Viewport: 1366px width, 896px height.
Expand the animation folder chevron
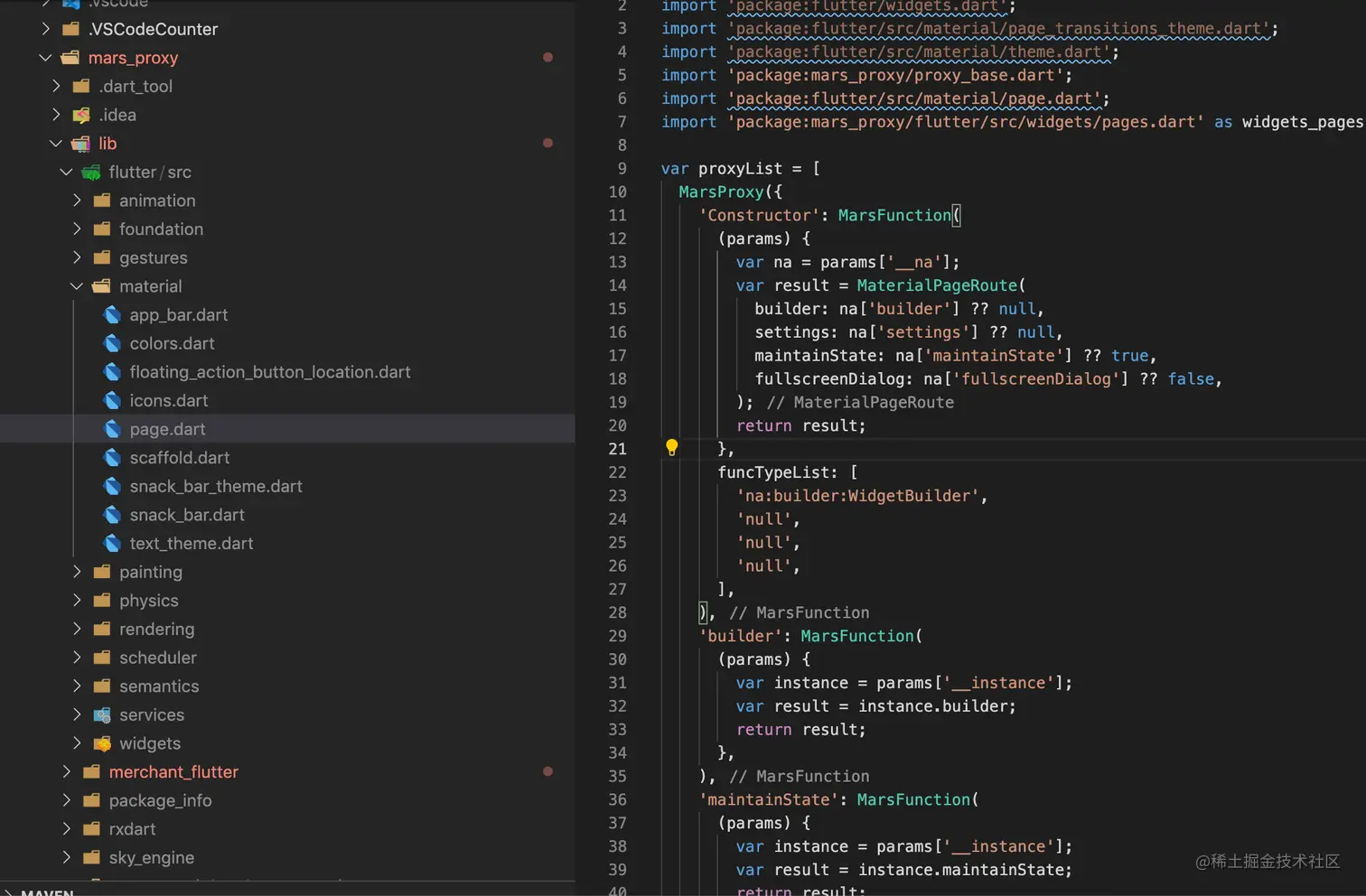[77, 201]
